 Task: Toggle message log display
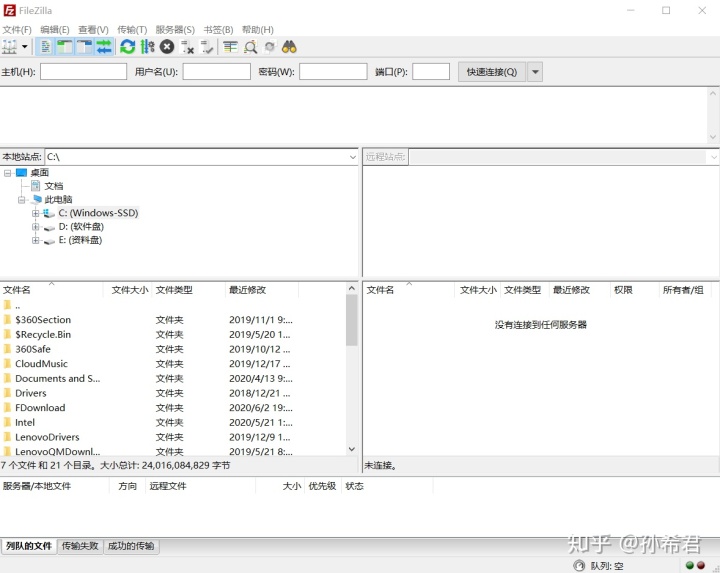45,47
